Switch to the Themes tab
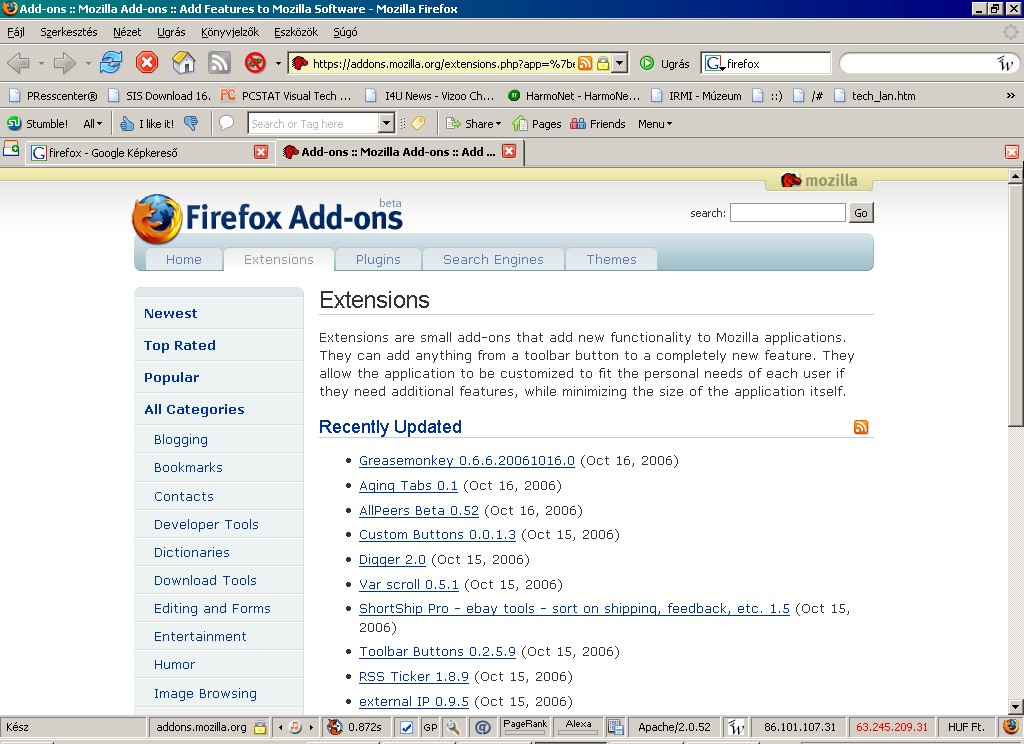This screenshot has height=744, width=1024. [x=611, y=259]
